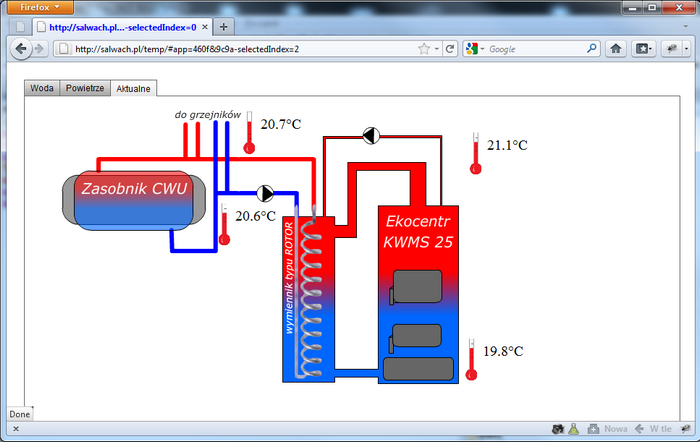Switch to the Woda tab
This screenshot has height=442, width=700.
[42, 88]
